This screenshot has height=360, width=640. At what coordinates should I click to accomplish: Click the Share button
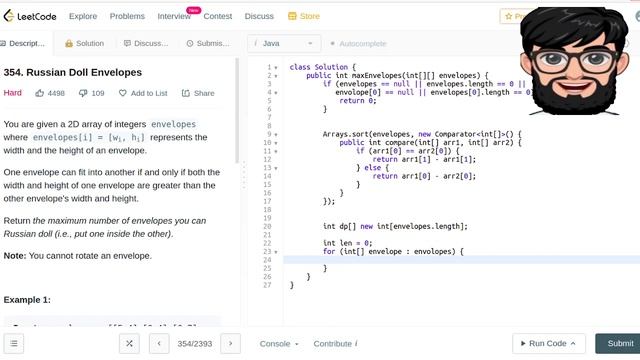pyautogui.click(x=198, y=93)
